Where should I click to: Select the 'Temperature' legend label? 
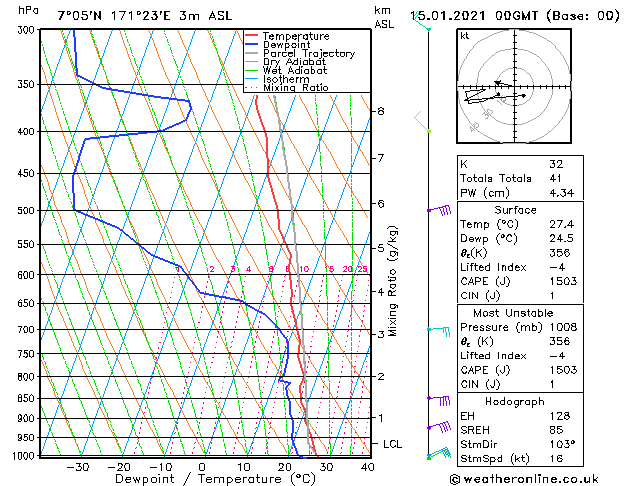pos(296,36)
